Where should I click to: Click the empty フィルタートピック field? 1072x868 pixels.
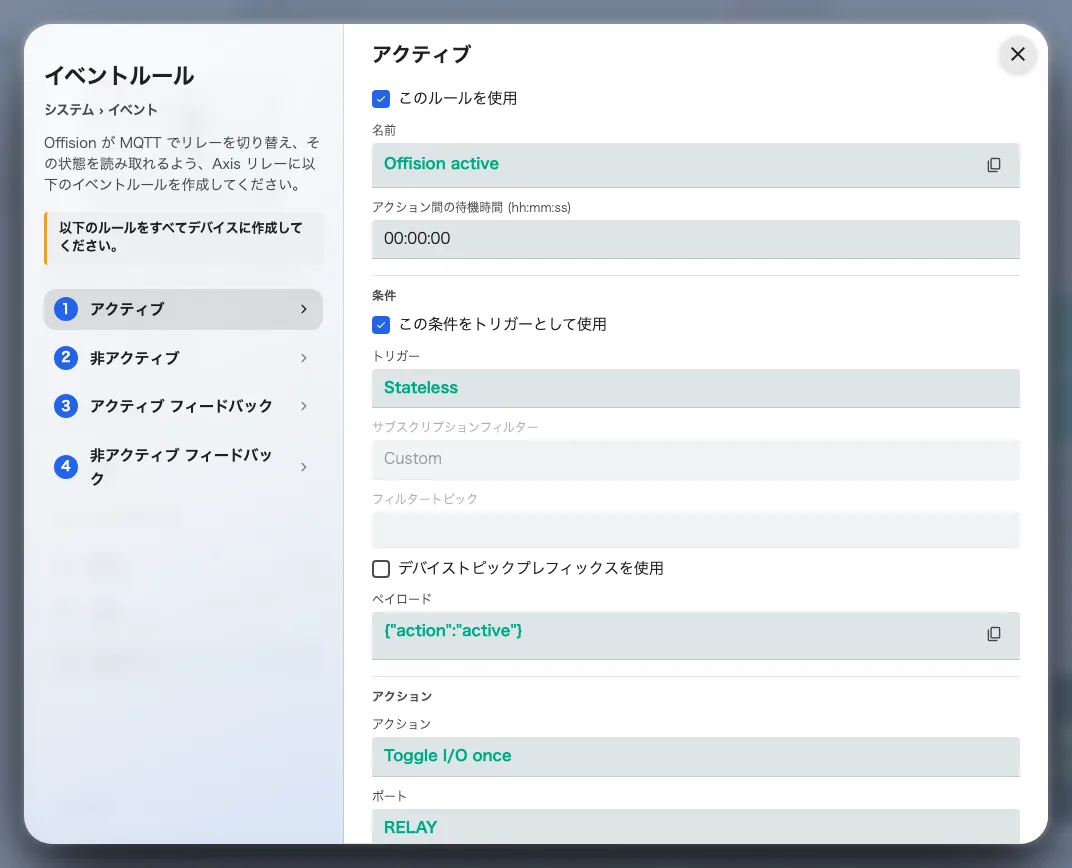point(695,530)
